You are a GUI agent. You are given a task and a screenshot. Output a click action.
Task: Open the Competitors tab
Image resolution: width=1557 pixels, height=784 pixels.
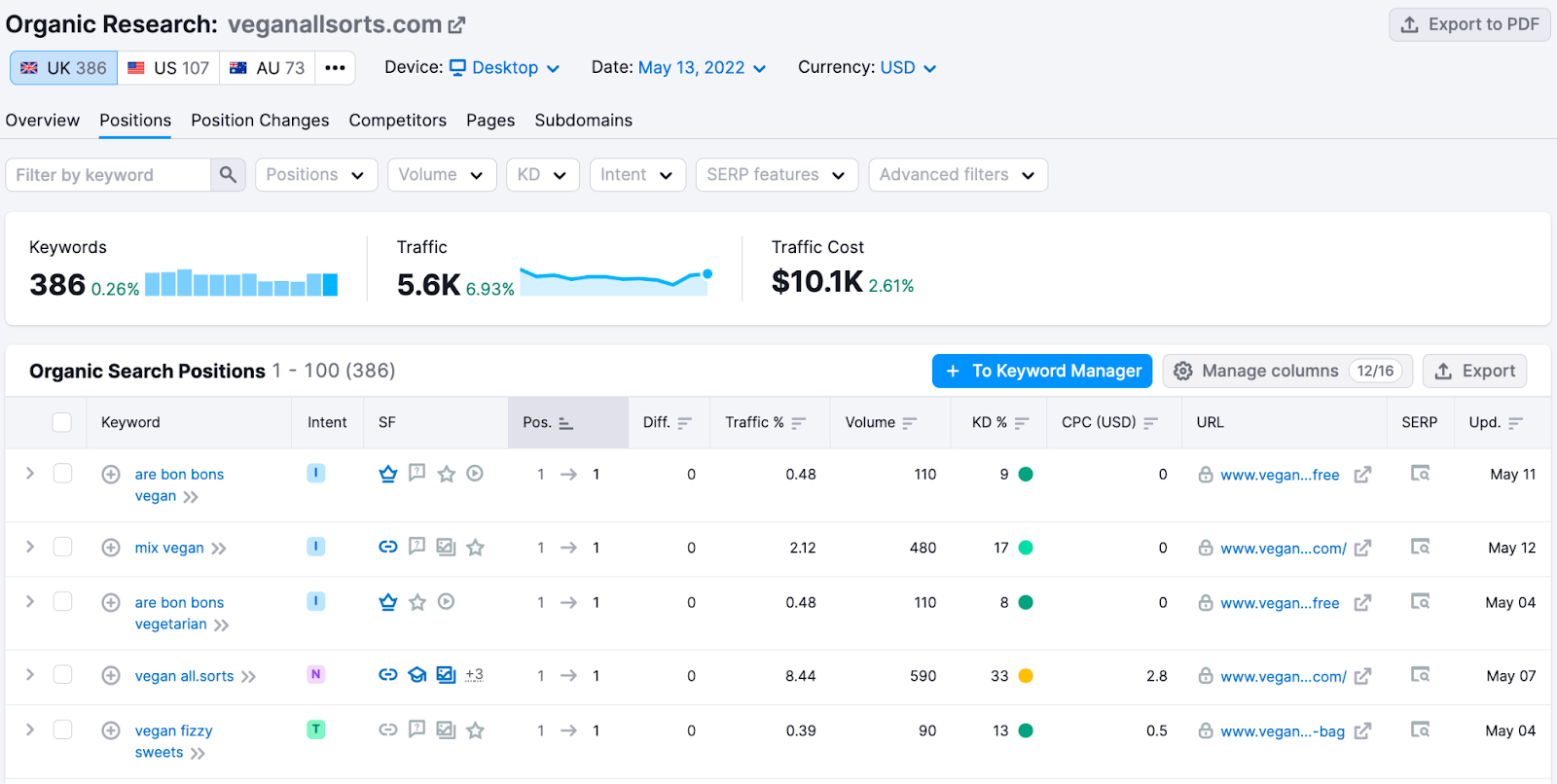point(397,121)
